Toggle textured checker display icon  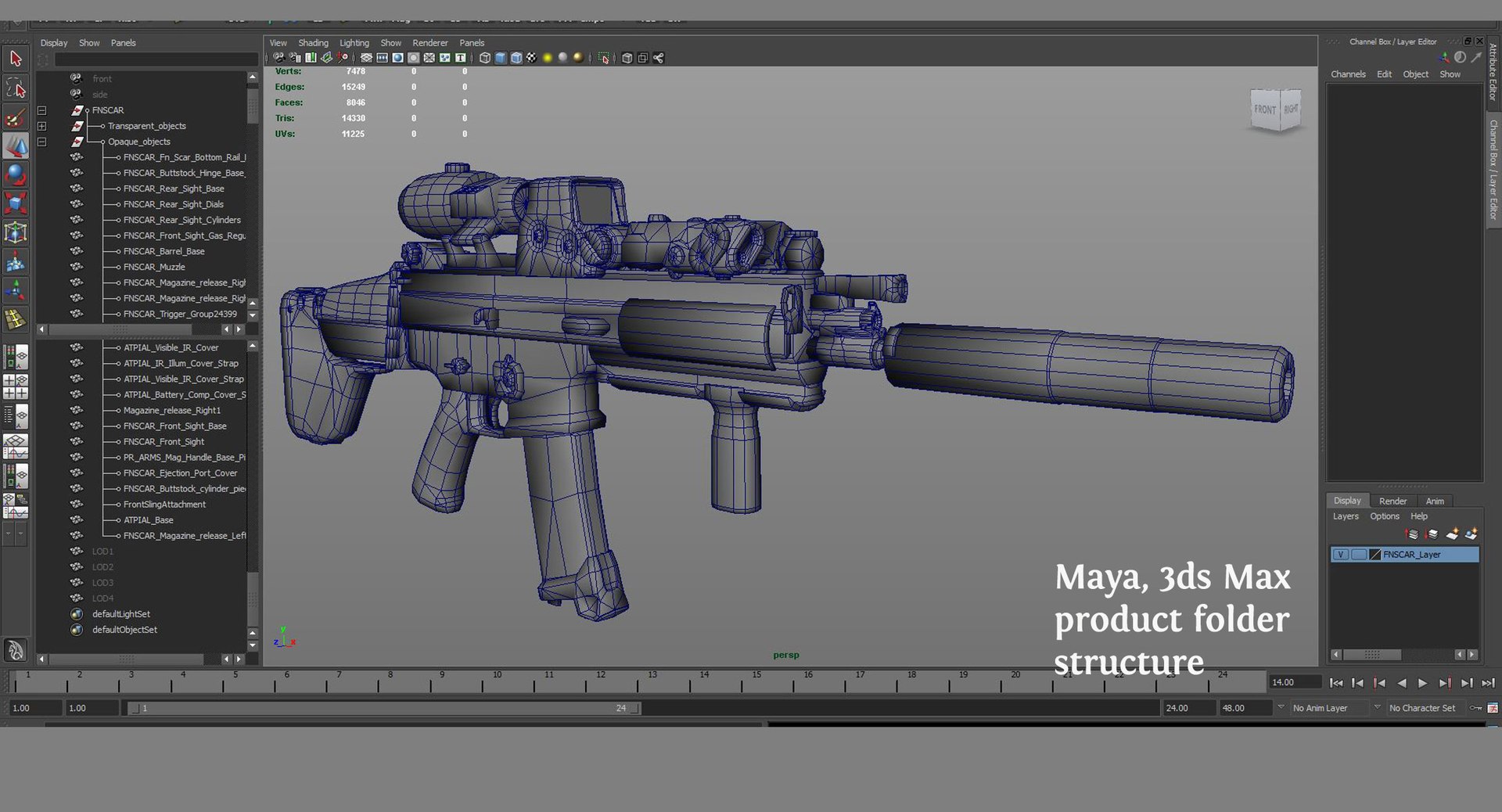click(532, 58)
